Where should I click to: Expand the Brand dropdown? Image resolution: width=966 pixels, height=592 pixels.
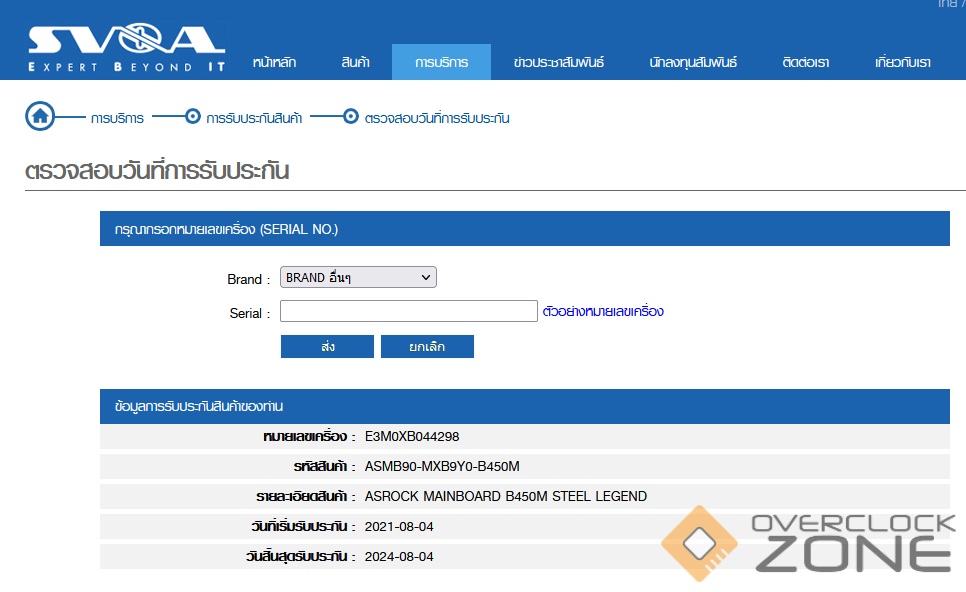tap(358, 277)
